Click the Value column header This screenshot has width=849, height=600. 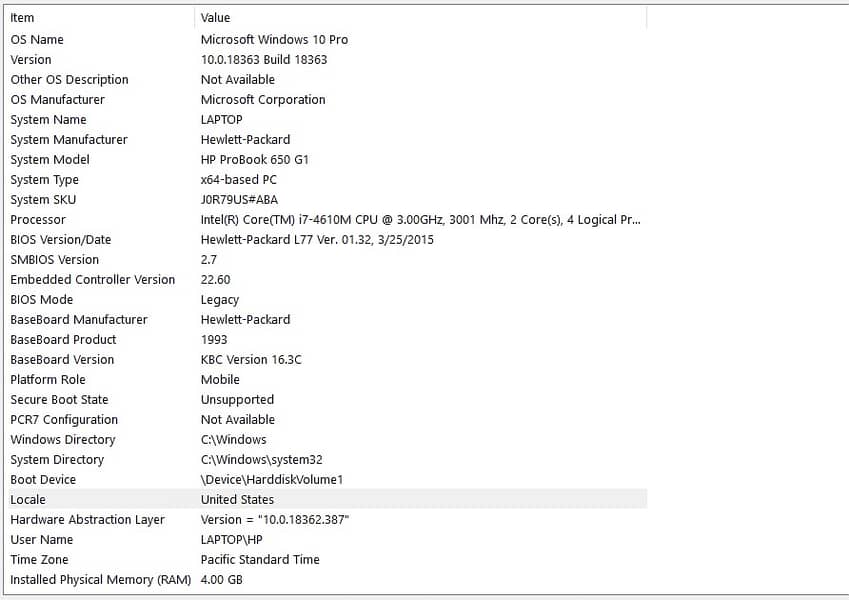click(x=215, y=17)
